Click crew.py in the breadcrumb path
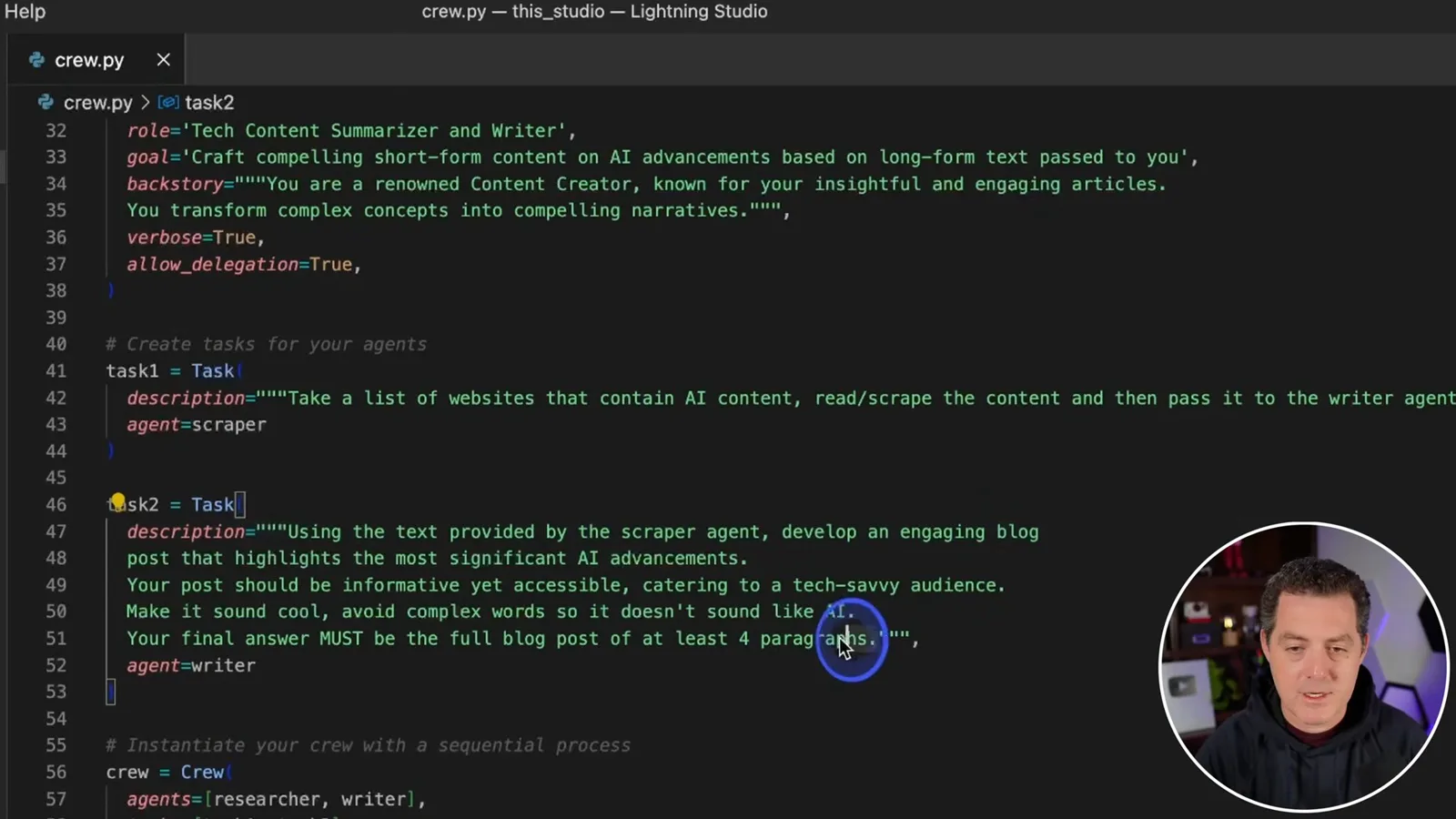The height and width of the screenshot is (819, 1456). 98,103
